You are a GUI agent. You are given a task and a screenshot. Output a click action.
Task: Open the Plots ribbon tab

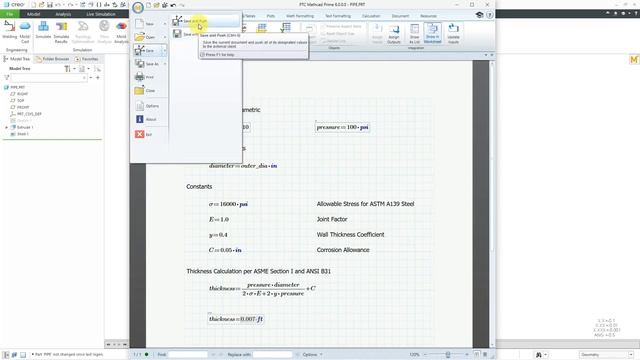[271, 16]
